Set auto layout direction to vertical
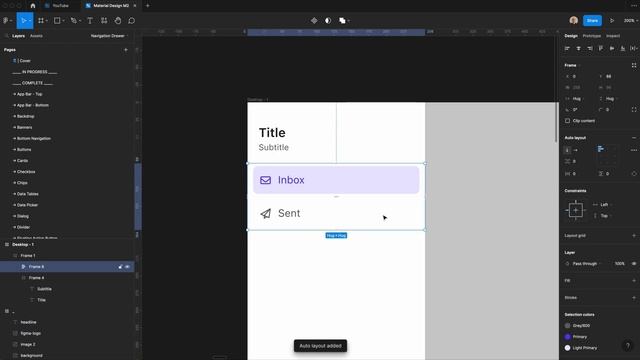This screenshot has width=640, height=360. (x=567, y=150)
